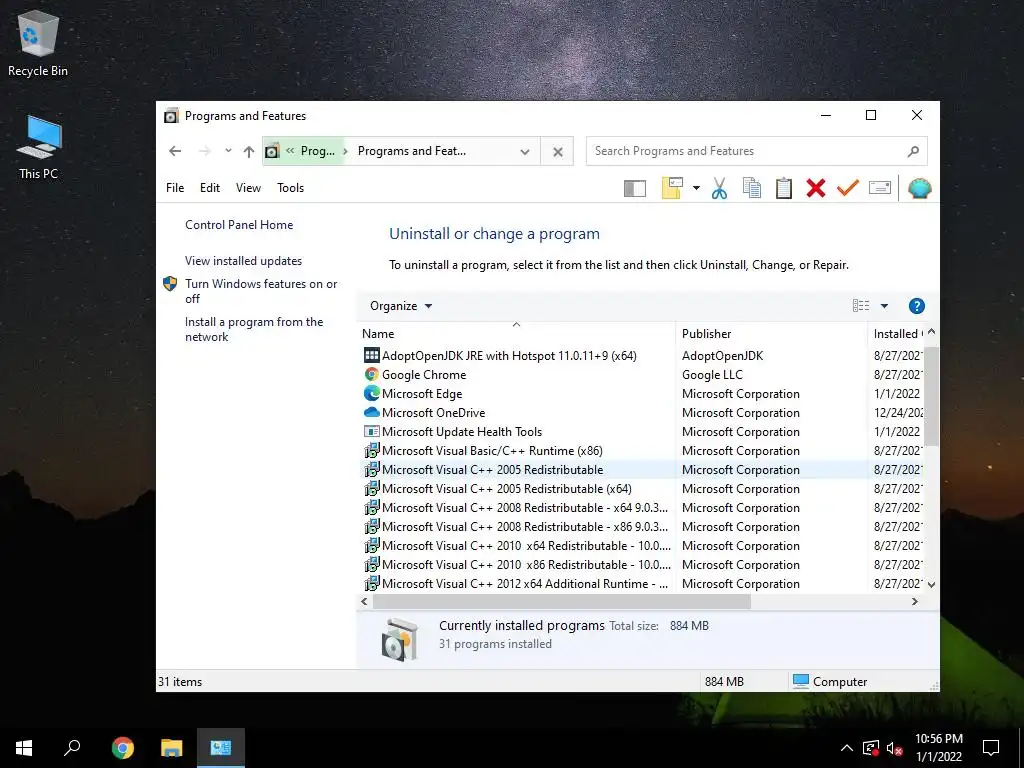Open the Tools menu
This screenshot has width=1024, height=768.
(291, 187)
